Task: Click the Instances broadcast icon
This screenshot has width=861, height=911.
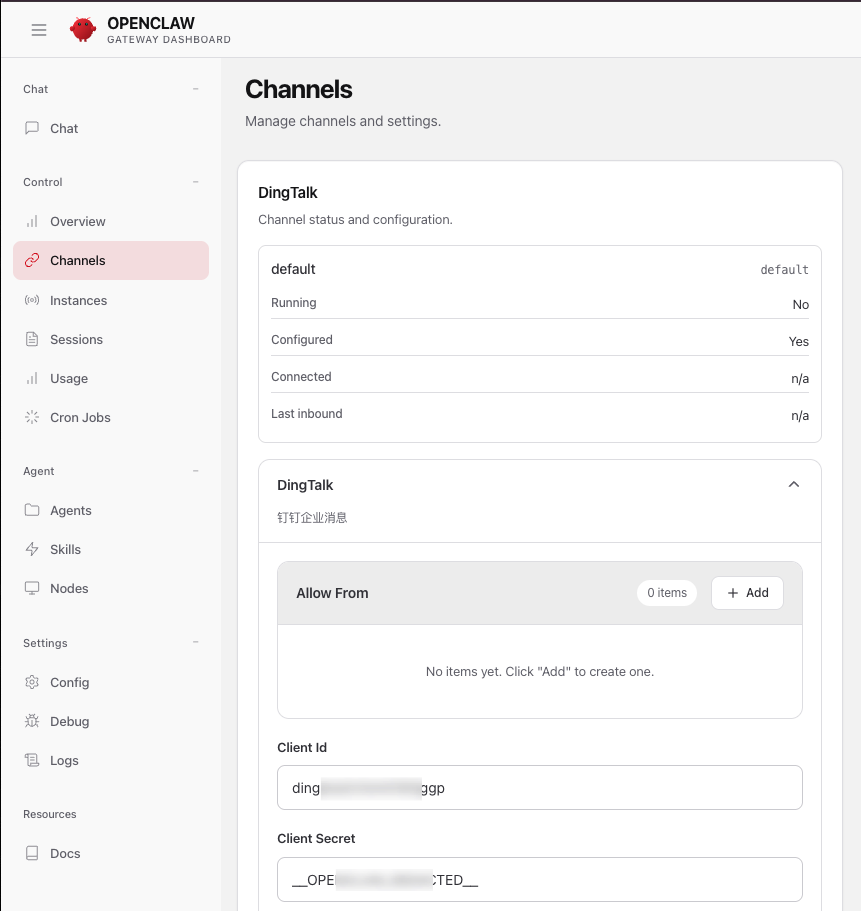Action: pyautogui.click(x=32, y=300)
